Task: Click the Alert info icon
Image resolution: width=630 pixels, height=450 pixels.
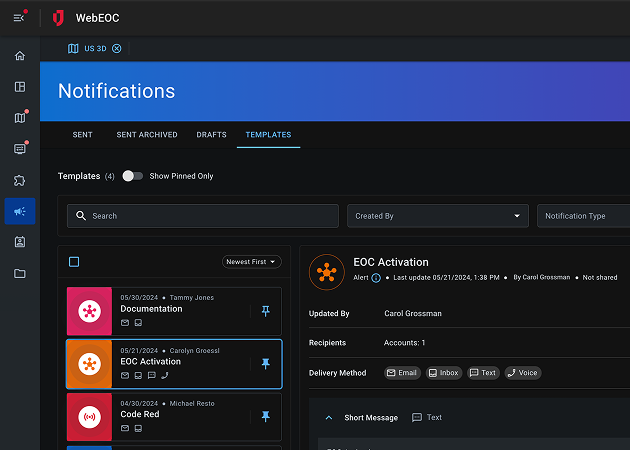Action: click(376, 277)
